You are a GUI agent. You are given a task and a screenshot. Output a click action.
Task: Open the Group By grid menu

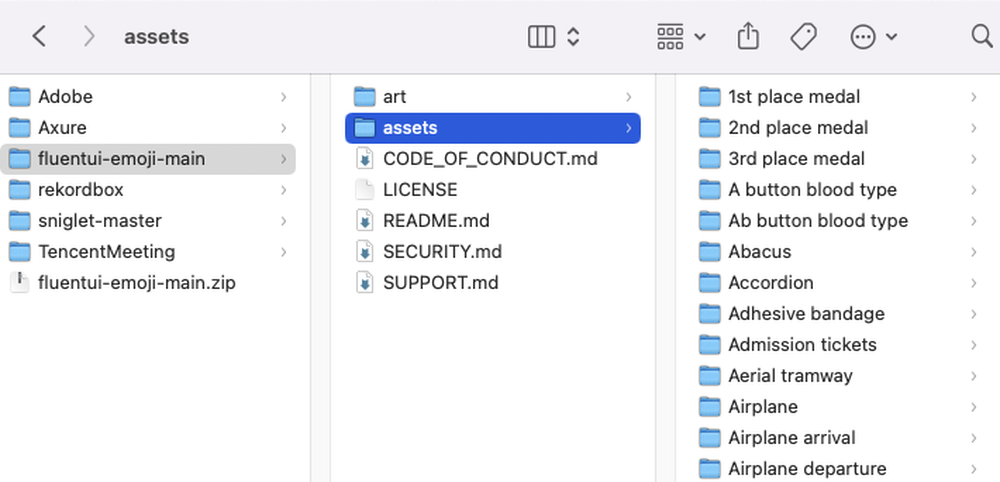(681, 36)
